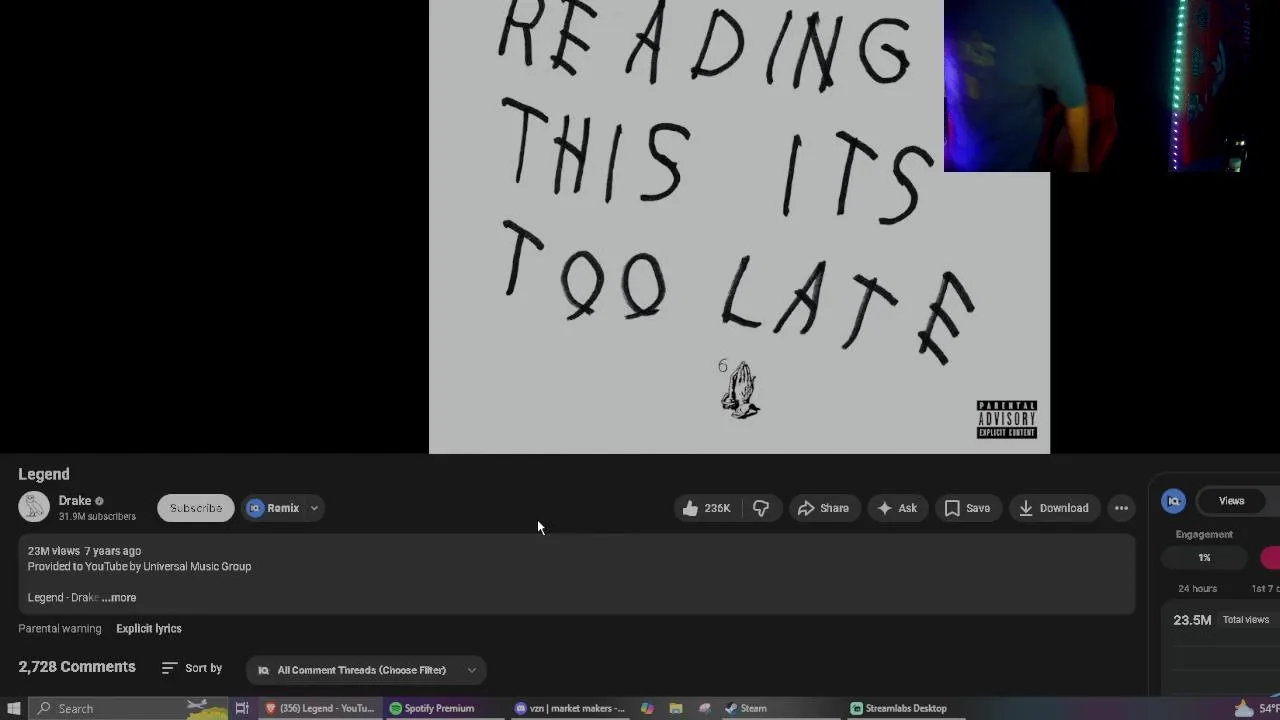Open the All Comment Threads filter dropdown

(366, 670)
